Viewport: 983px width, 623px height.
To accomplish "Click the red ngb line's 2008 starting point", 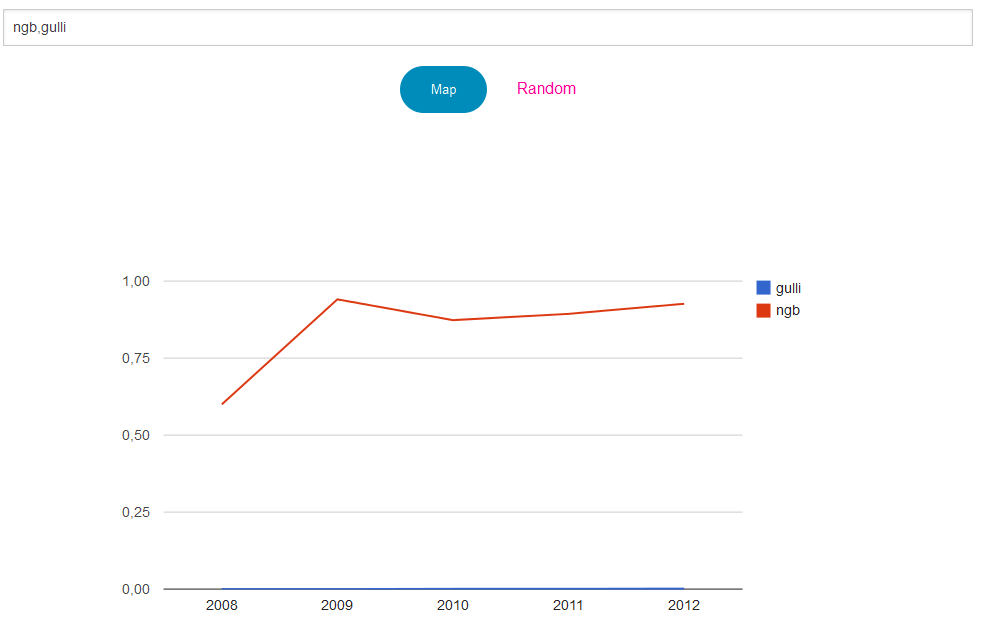I will [222, 404].
